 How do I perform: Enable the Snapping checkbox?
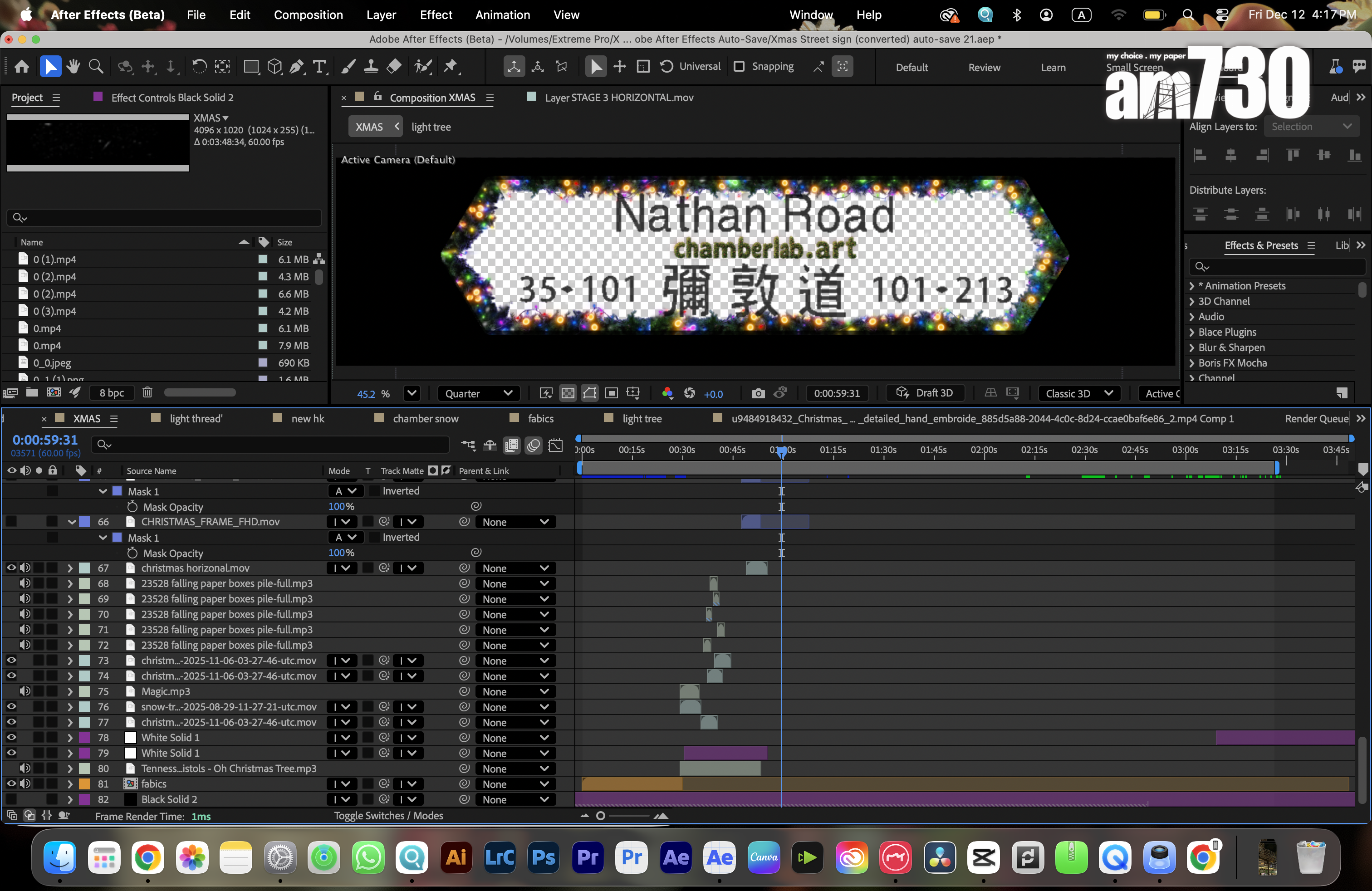pyautogui.click(x=739, y=66)
